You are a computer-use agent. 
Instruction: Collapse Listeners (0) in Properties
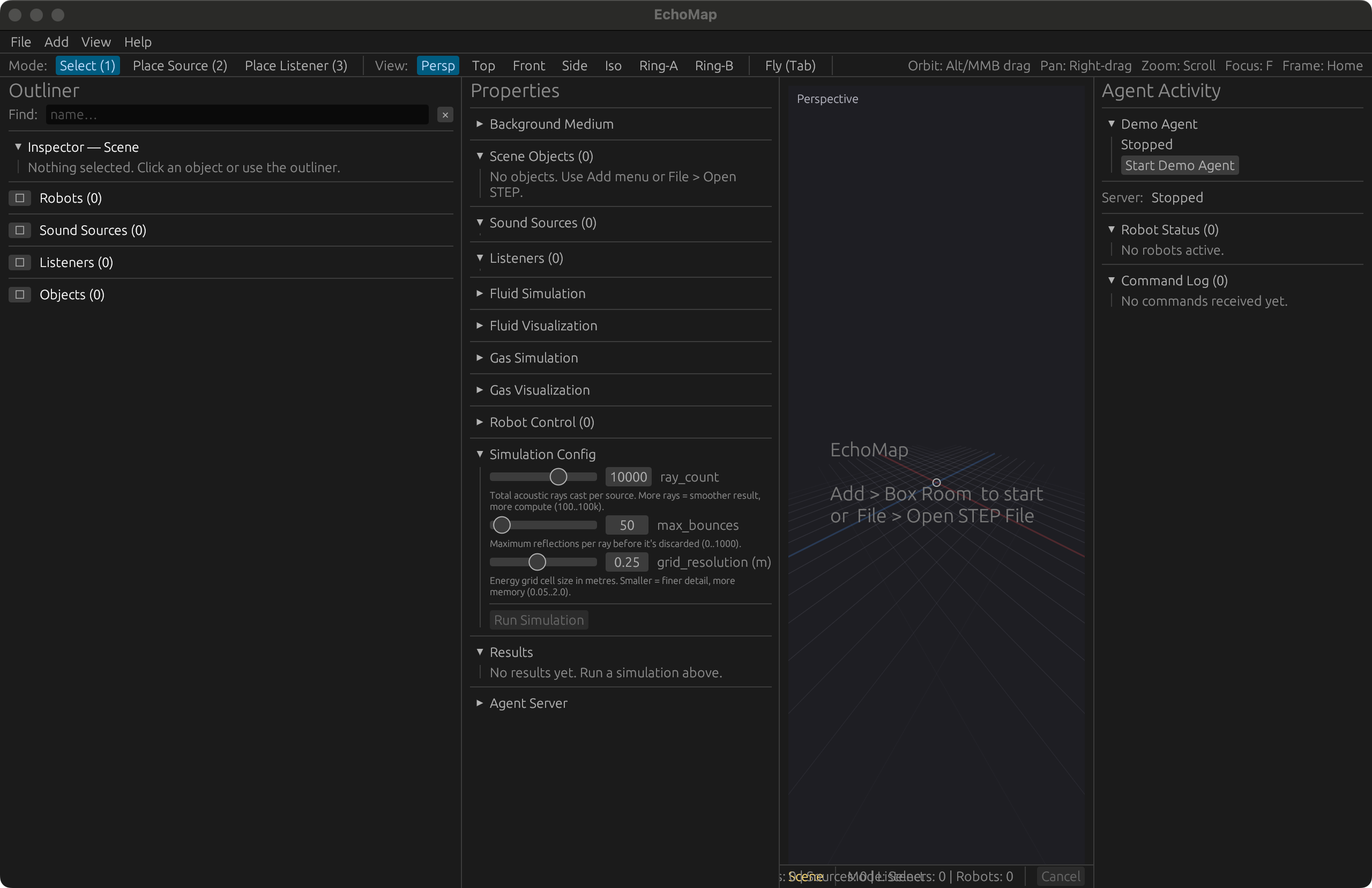480,258
